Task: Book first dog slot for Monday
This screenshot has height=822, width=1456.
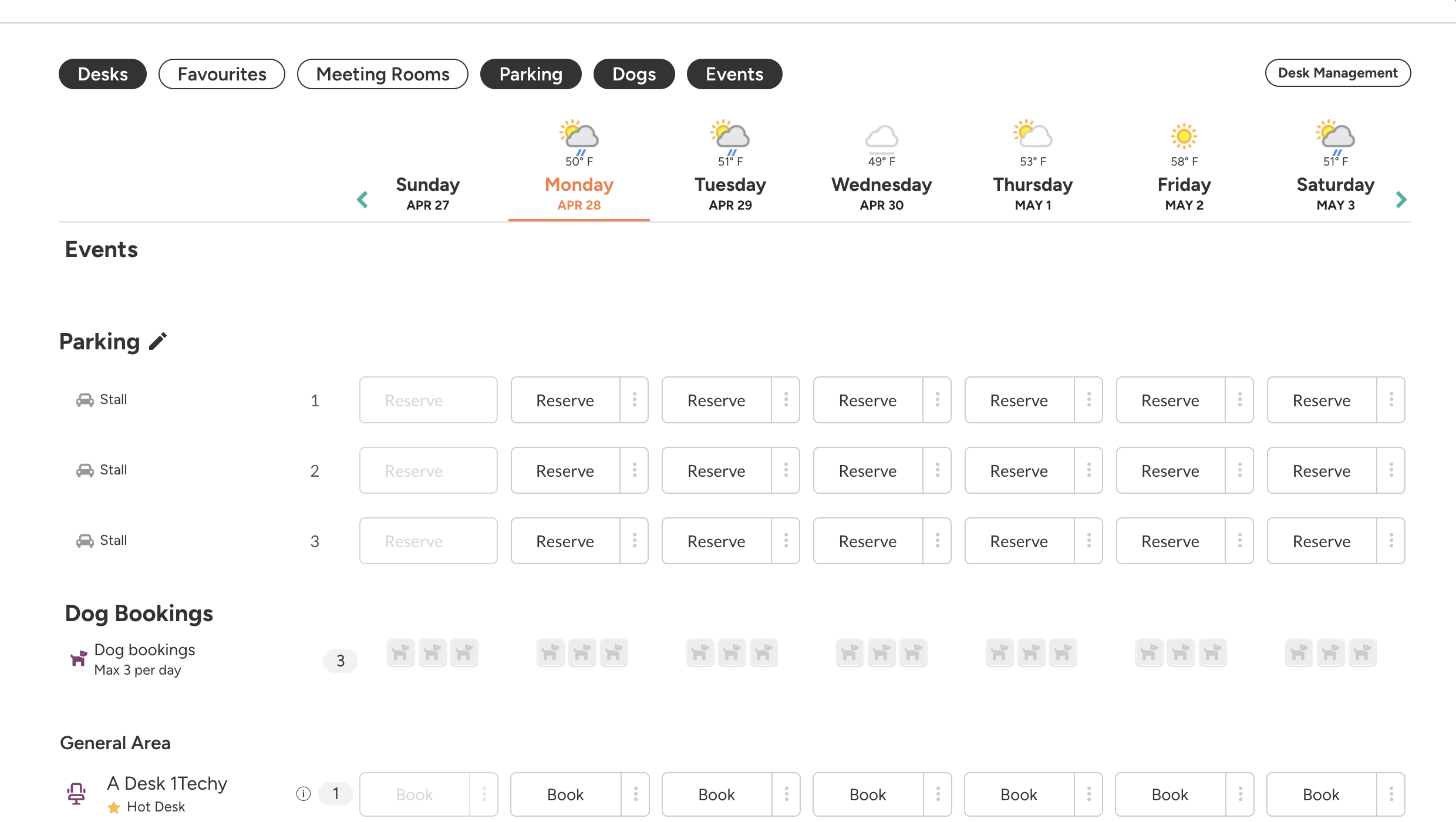Action: [x=550, y=652]
